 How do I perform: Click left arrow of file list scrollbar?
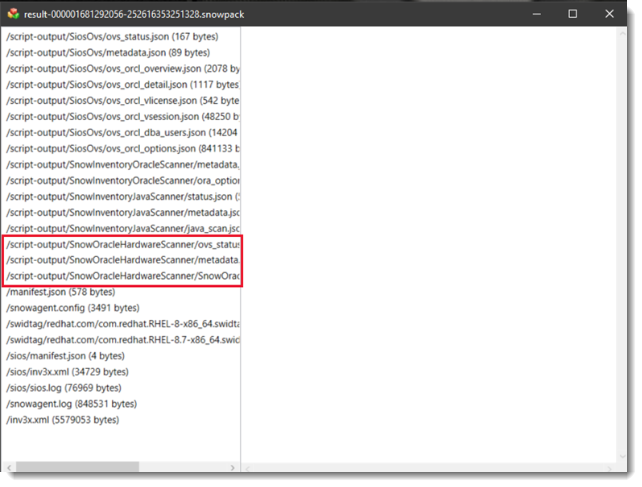coord(9,467)
